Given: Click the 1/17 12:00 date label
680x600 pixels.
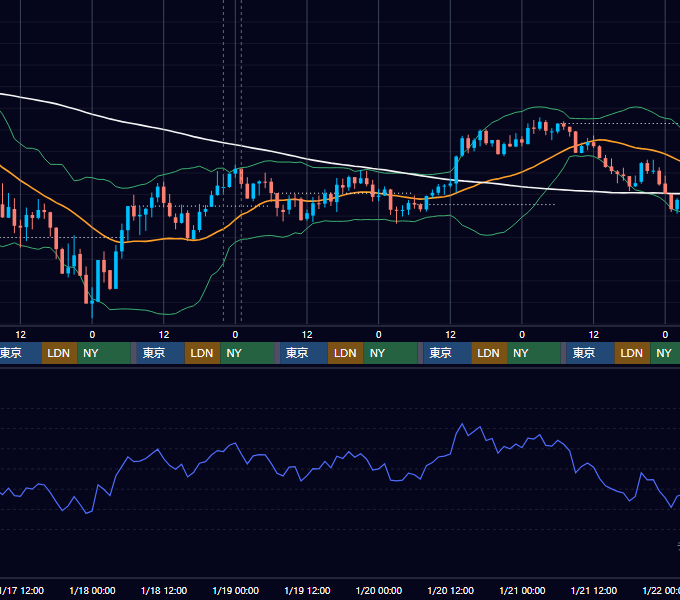Looking at the screenshot, I should point(22,590).
